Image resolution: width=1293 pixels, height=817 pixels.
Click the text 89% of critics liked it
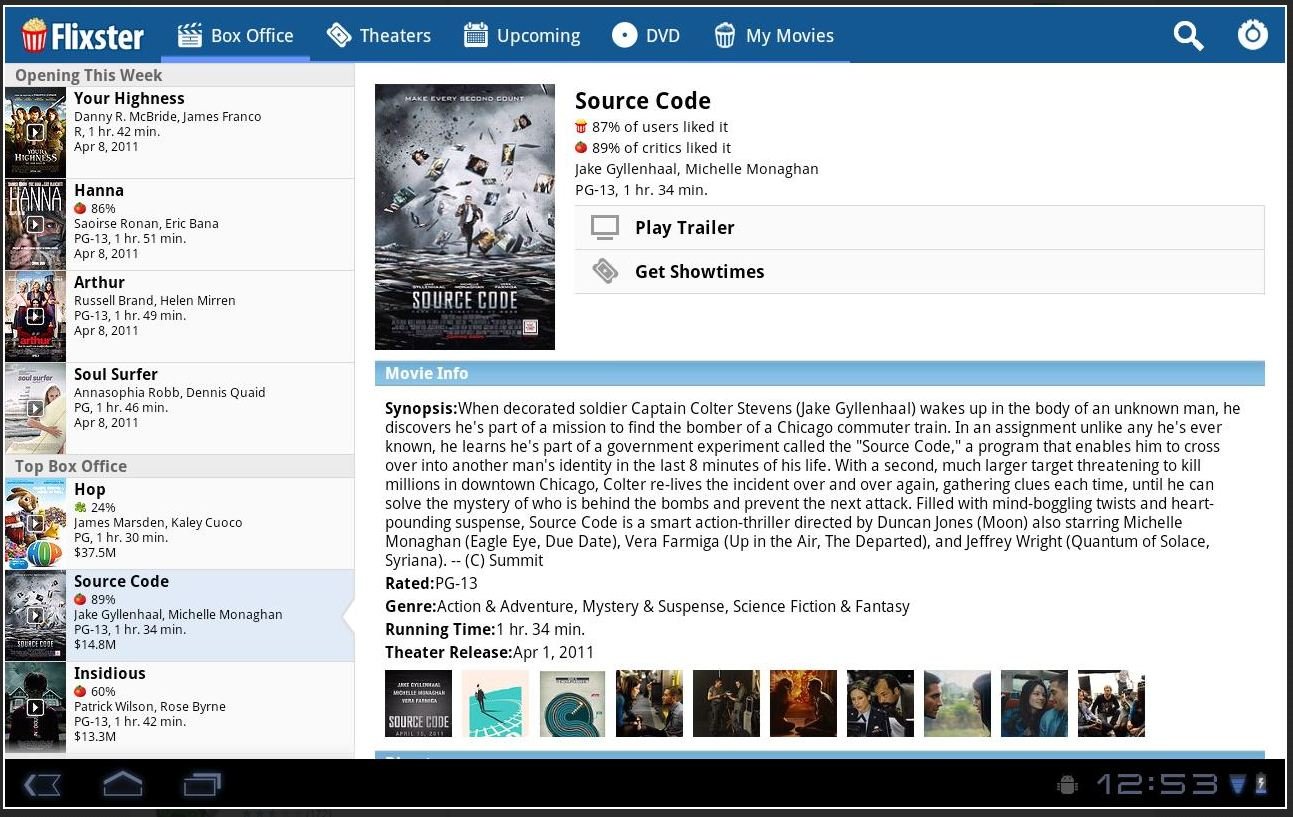pos(662,148)
